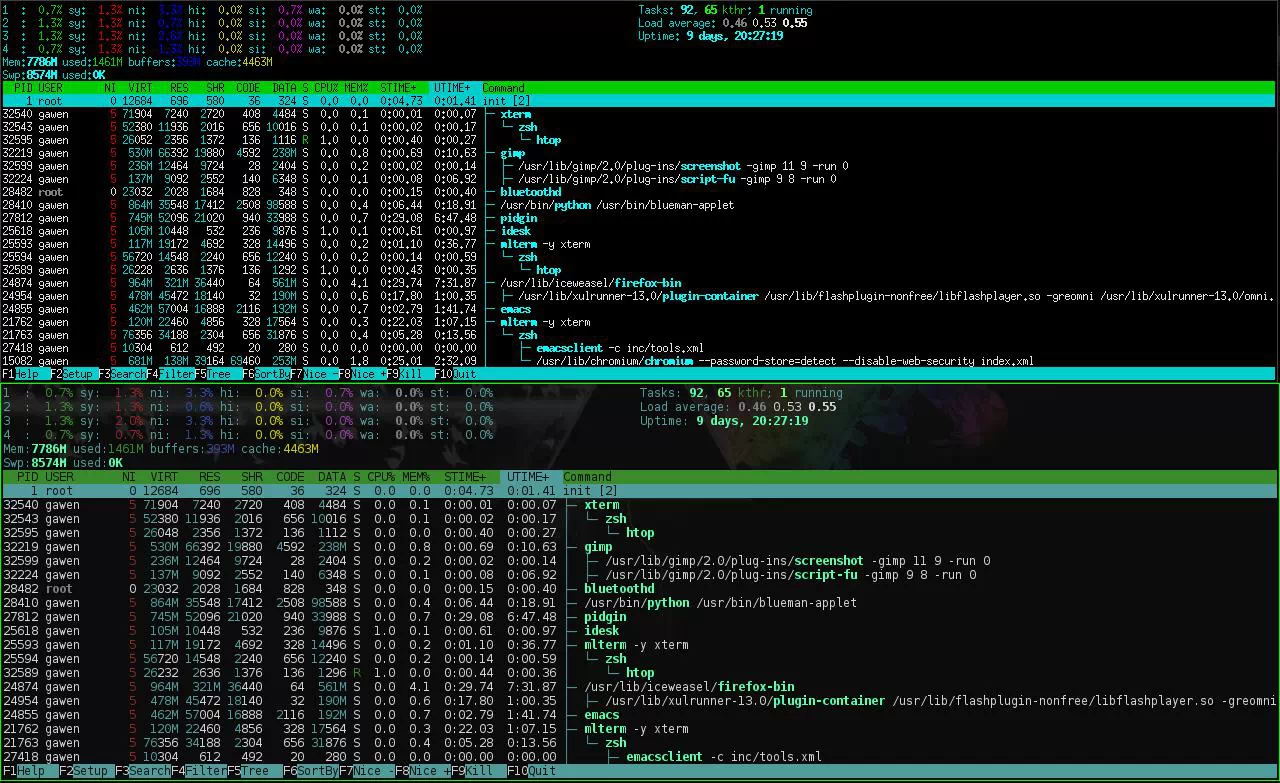The image size is (1280, 783).
Task: Click F9 Kill in the top htop pane
Action: 412,374
